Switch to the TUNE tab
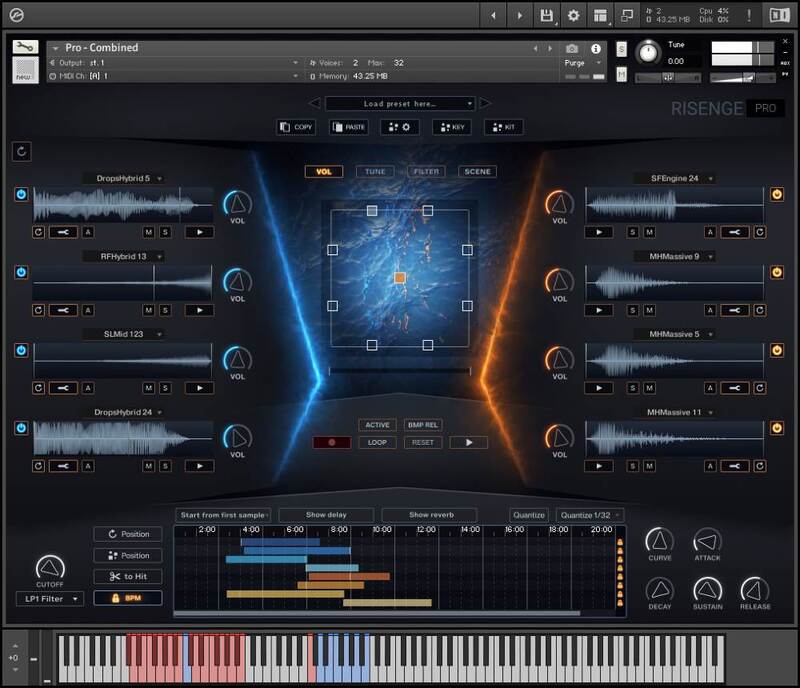The image size is (800, 688). coord(375,171)
